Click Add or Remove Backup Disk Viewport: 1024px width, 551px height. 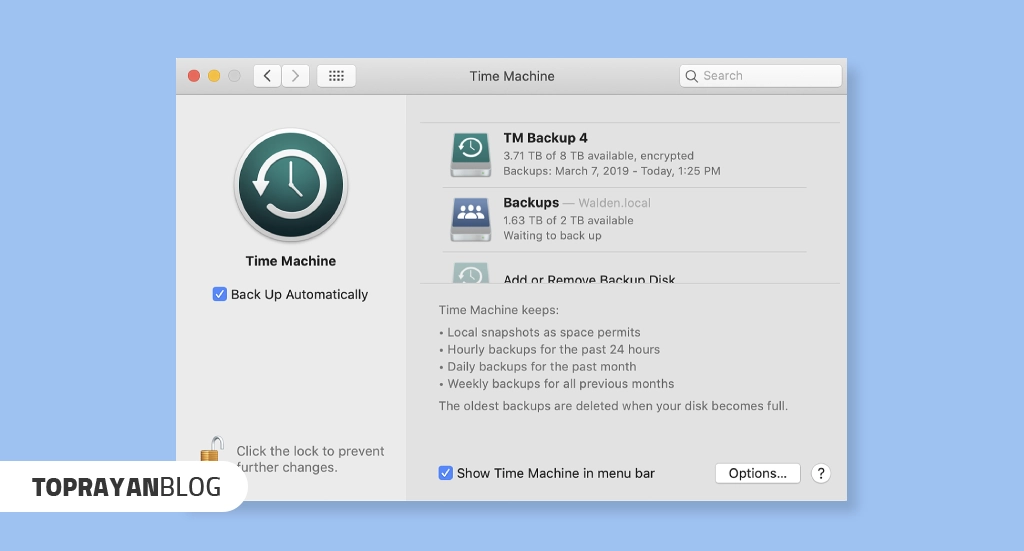(589, 278)
